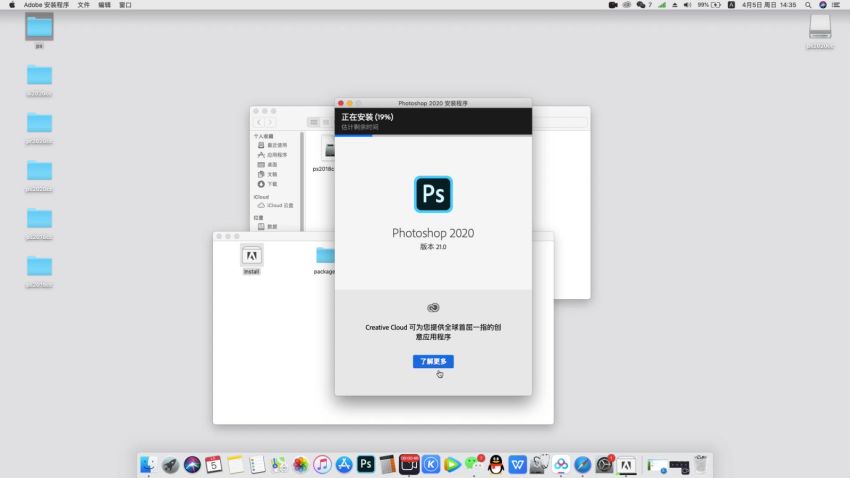Open iCloud Drive in Finder sidebar
The height and width of the screenshot is (478, 850).
(x=275, y=206)
